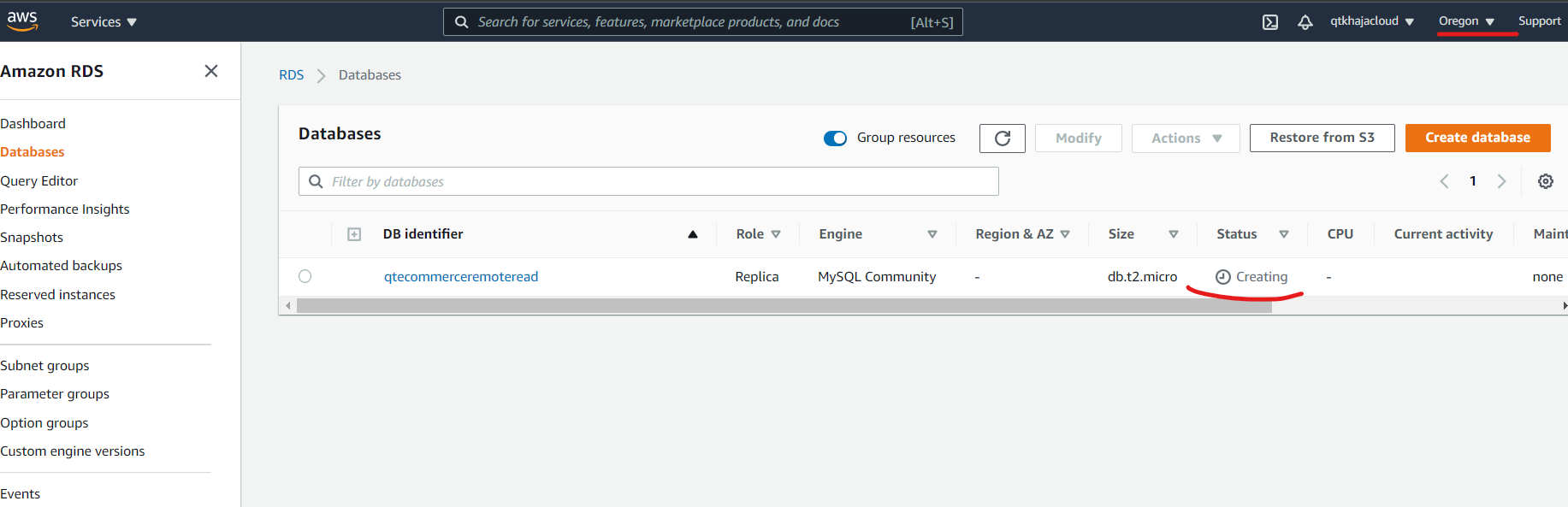This screenshot has height=507, width=1568.
Task: Open Query Editor in the sidebar
Action: (38, 181)
